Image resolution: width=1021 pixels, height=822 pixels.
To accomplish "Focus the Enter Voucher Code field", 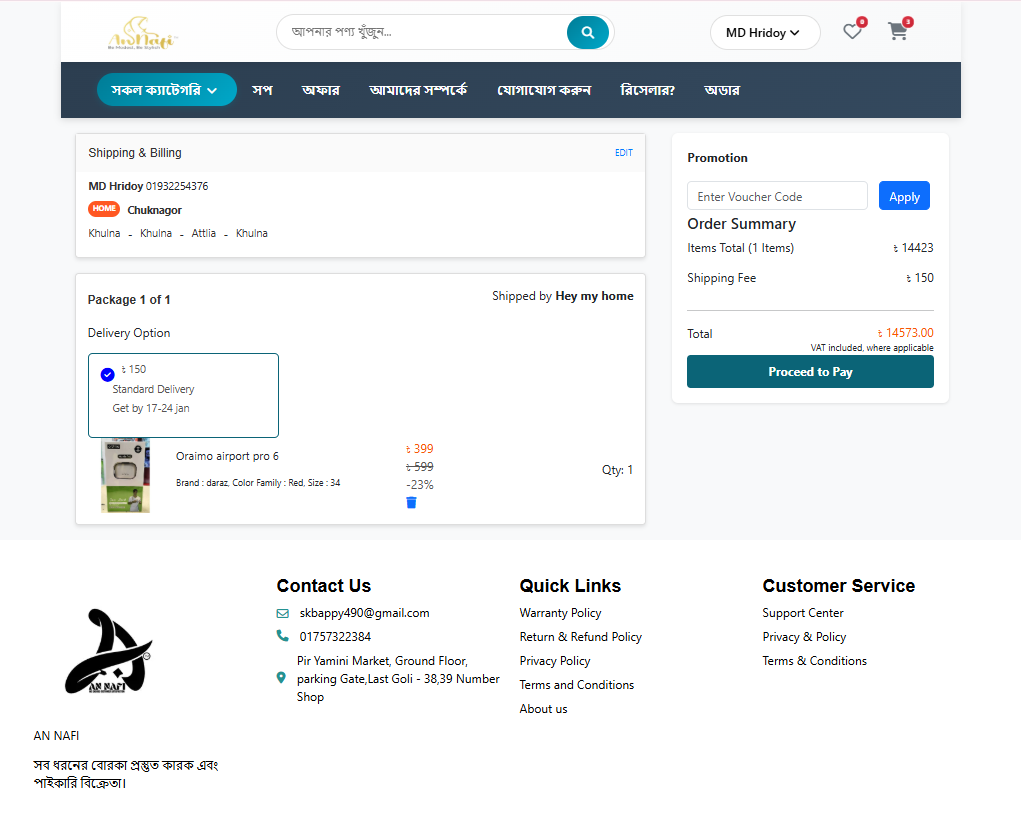I will 776,196.
